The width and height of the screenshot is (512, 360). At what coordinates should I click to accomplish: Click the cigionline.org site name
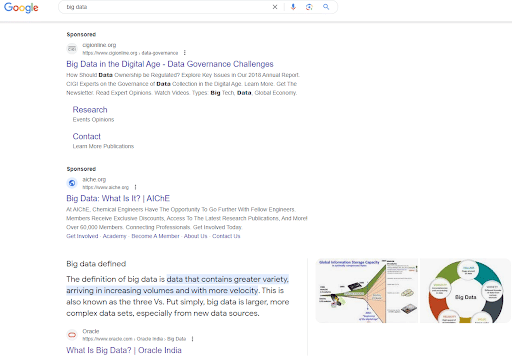pyautogui.click(x=99, y=45)
